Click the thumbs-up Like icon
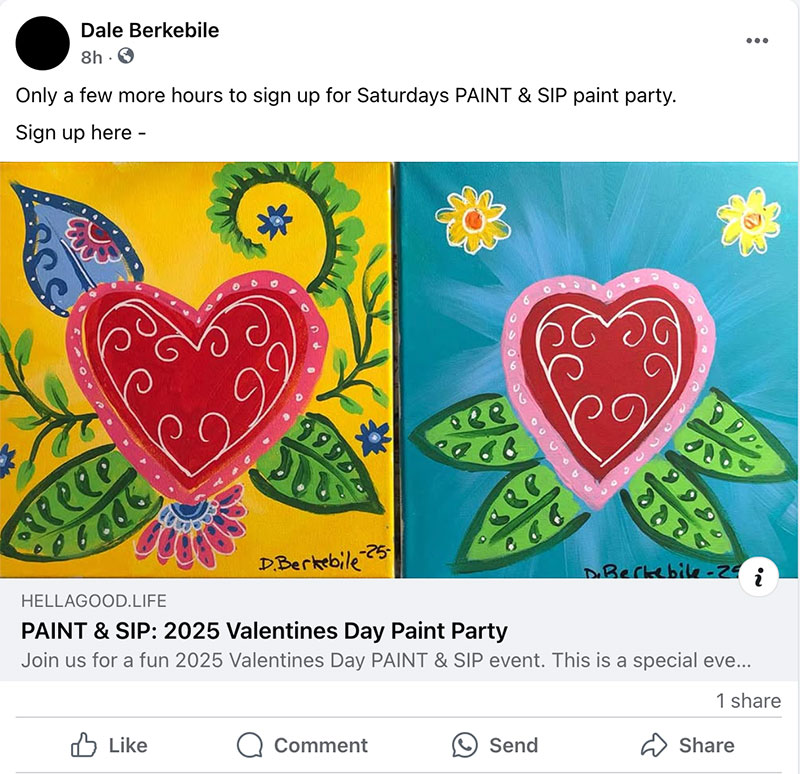The width and height of the screenshot is (800, 774). pos(83,745)
